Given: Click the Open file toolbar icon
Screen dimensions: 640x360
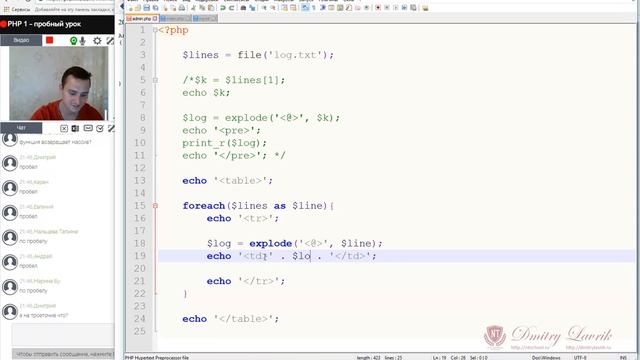Looking at the screenshot, I should 138,8.
